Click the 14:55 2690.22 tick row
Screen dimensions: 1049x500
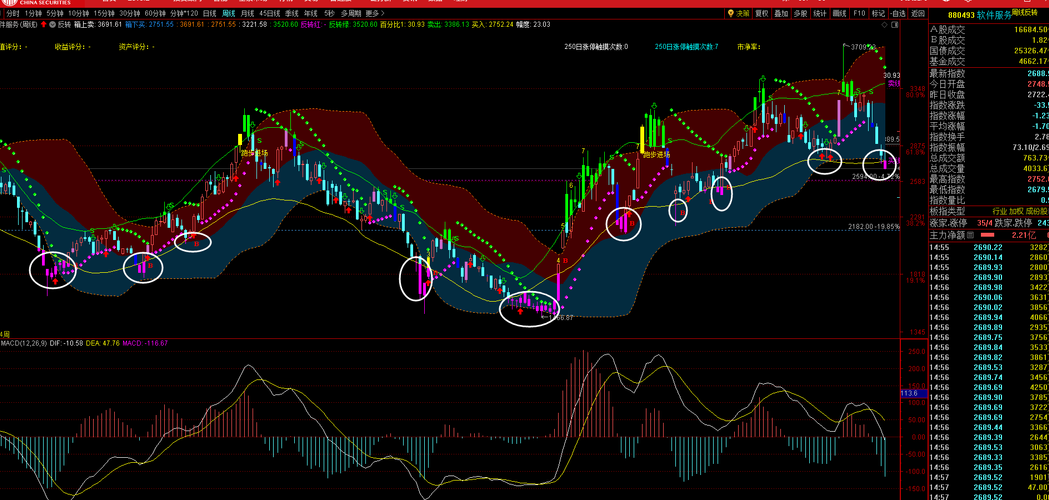[x=989, y=247]
